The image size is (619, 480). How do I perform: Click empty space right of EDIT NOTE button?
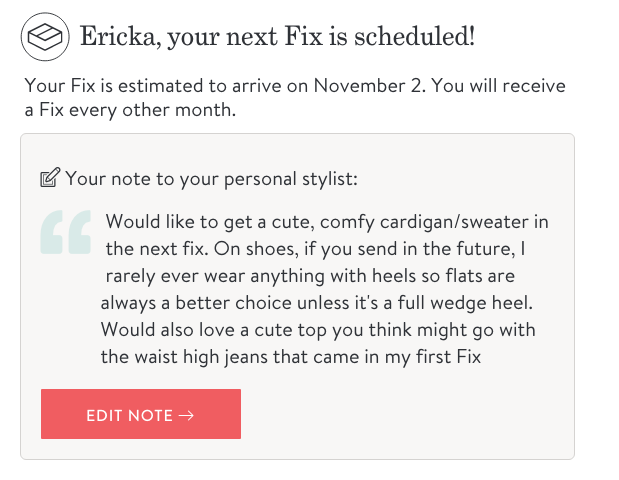pos(400,414)
